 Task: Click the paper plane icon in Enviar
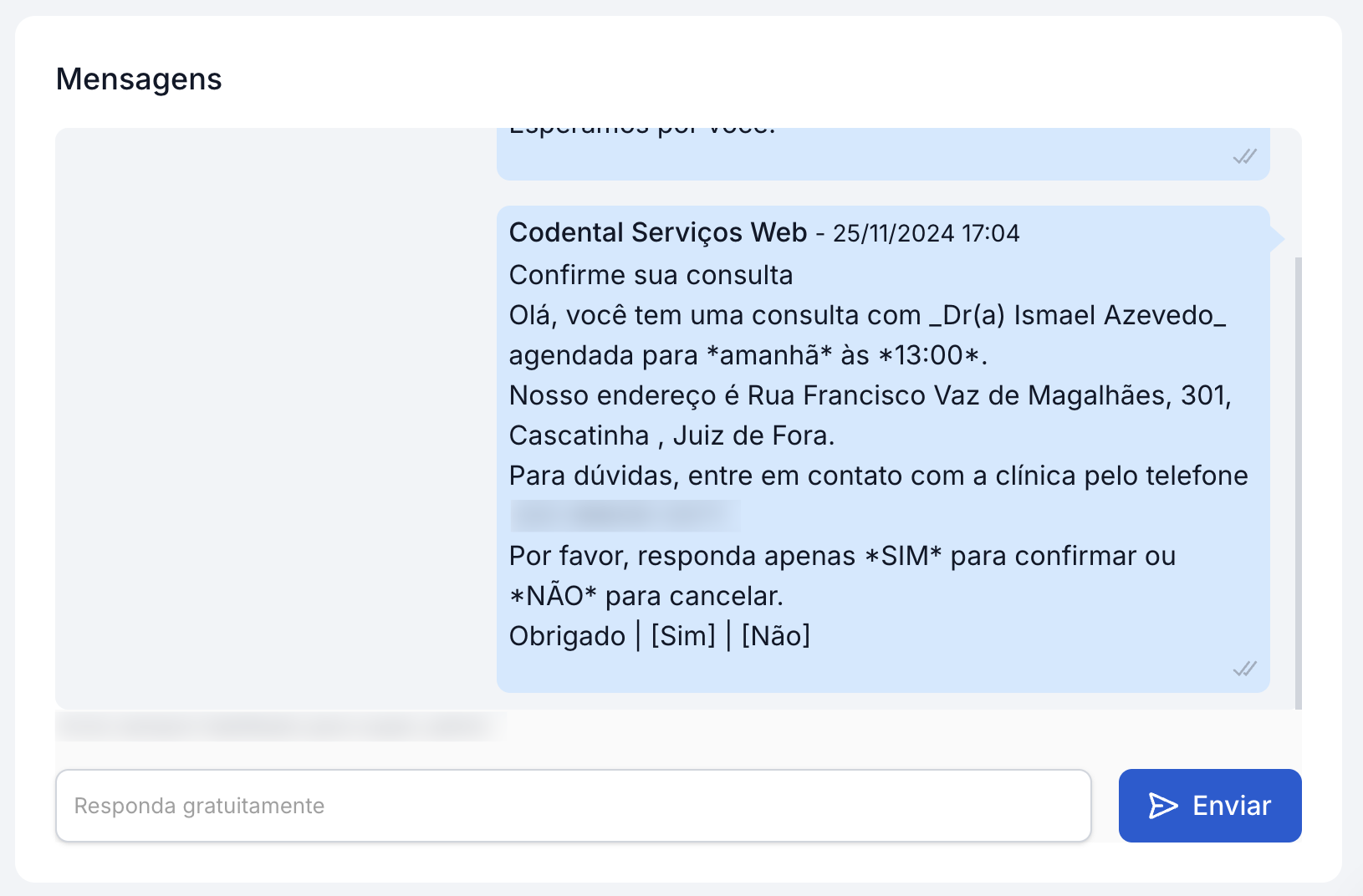[1162, 806]
